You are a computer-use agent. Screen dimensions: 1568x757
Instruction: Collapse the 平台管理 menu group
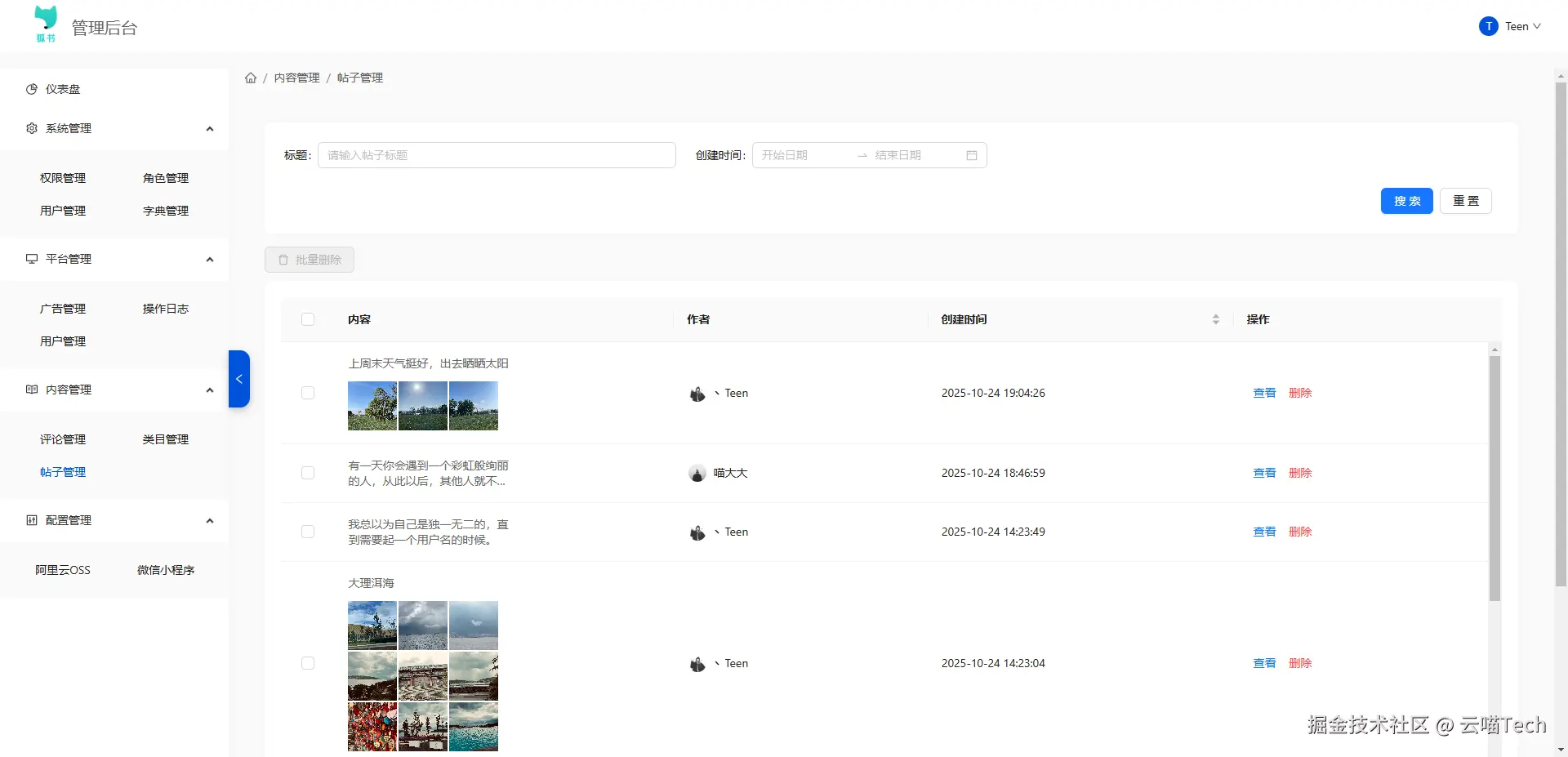pyautogui.click(x=210, y=260)
